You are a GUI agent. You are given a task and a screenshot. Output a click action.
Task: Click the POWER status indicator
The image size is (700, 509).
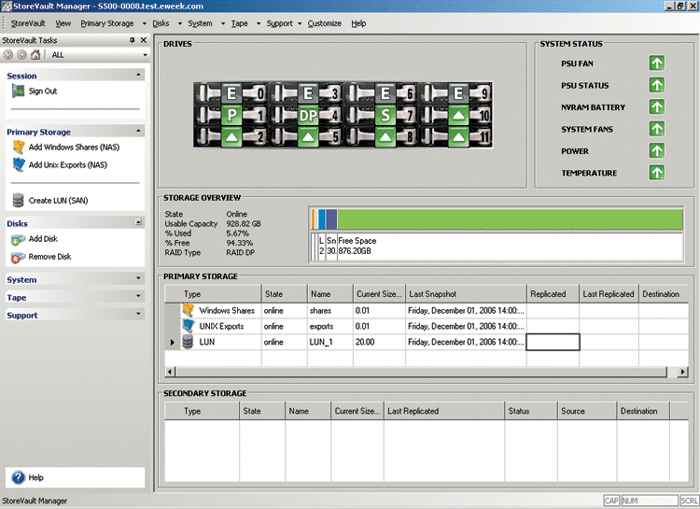click(657, 150)
